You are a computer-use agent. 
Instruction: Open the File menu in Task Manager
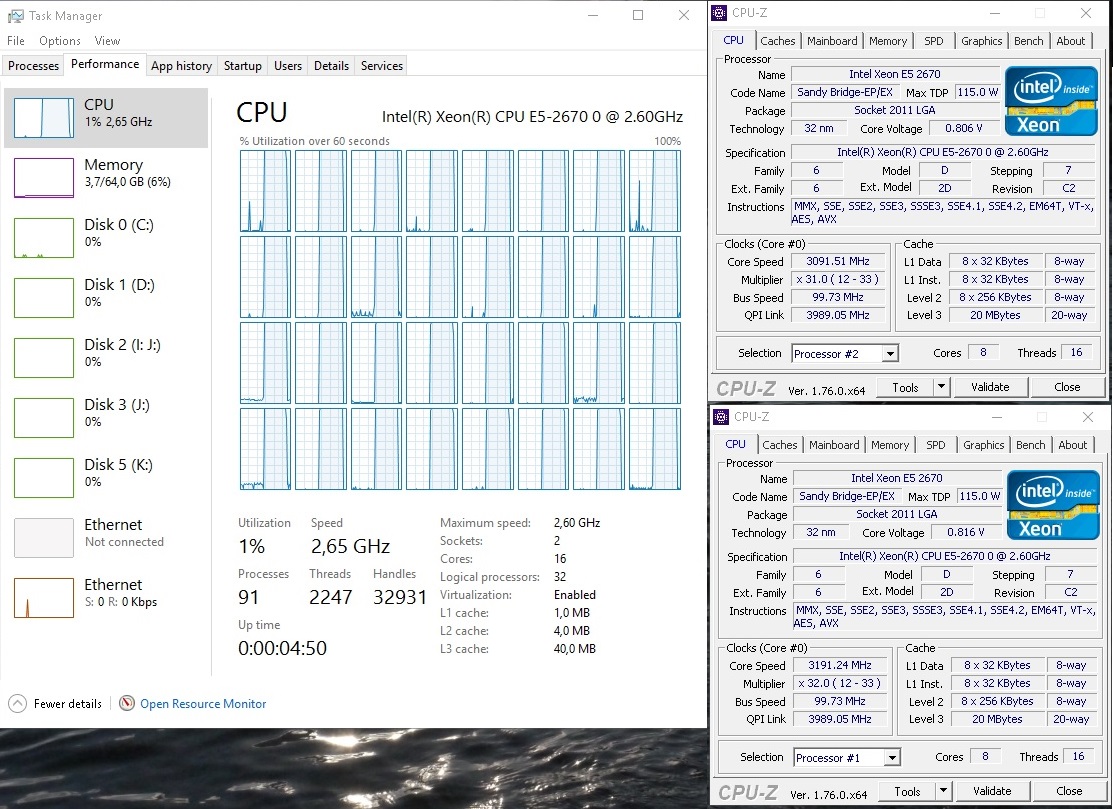16,40
